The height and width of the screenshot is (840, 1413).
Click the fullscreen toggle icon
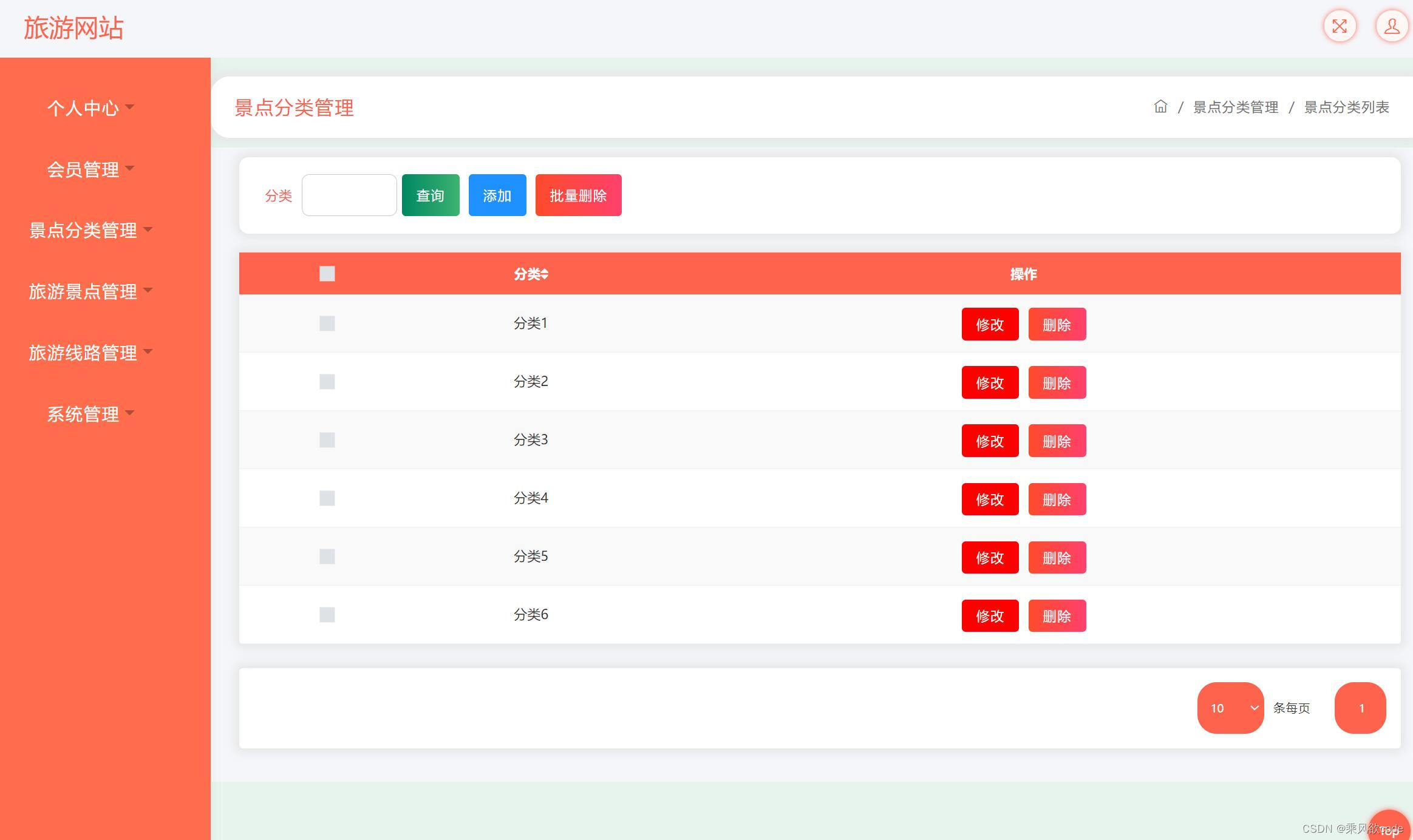click(x=1340, y=26)
